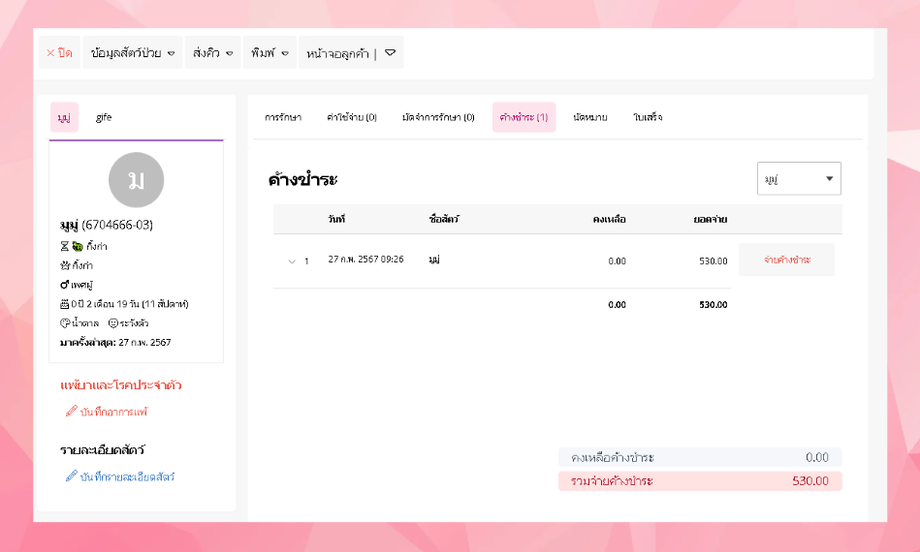The image size is (920, 552).
Task: Click วันที่ column header
Action: click(x=336, y=219)
